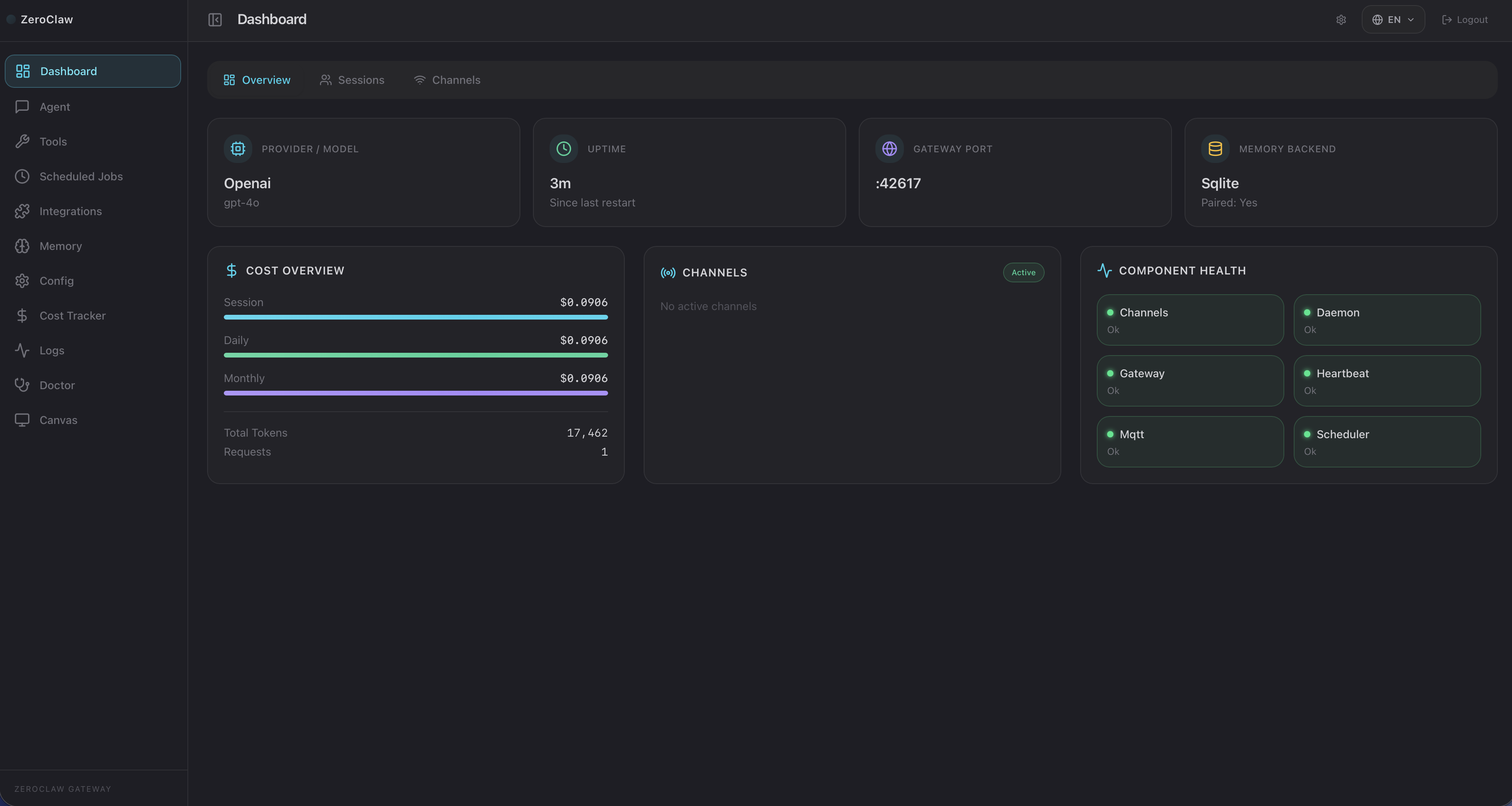Click the Uptime clock icon
This screenshot has height=806, width=1512.
coord(563,149)
